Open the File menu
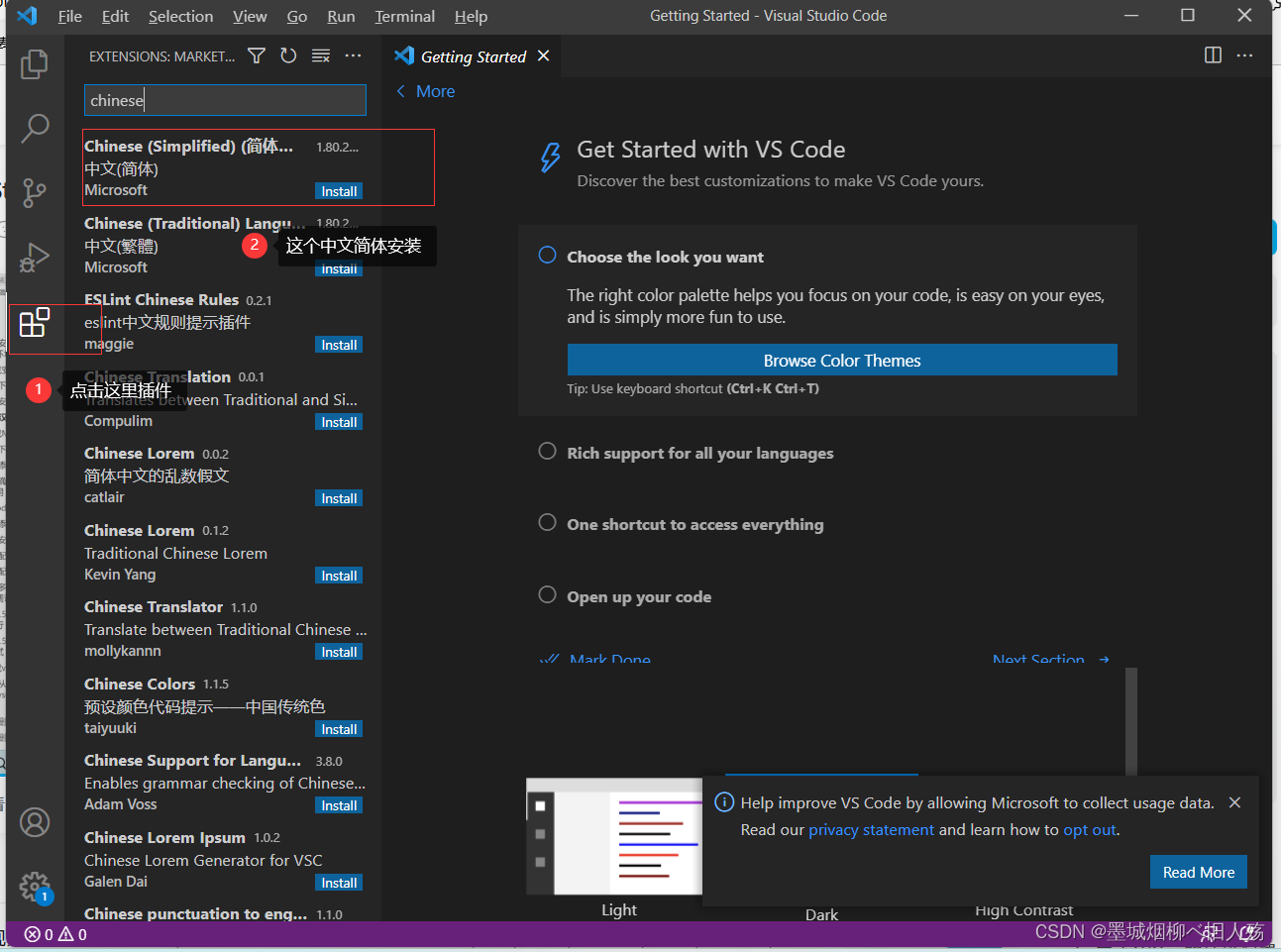The height and width of the screenshot is (952, 1281). 69,16
